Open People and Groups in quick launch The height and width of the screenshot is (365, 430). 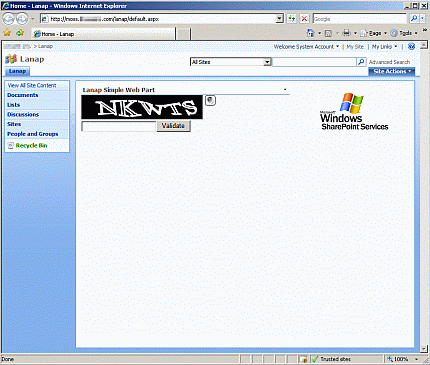pos(33,134)
